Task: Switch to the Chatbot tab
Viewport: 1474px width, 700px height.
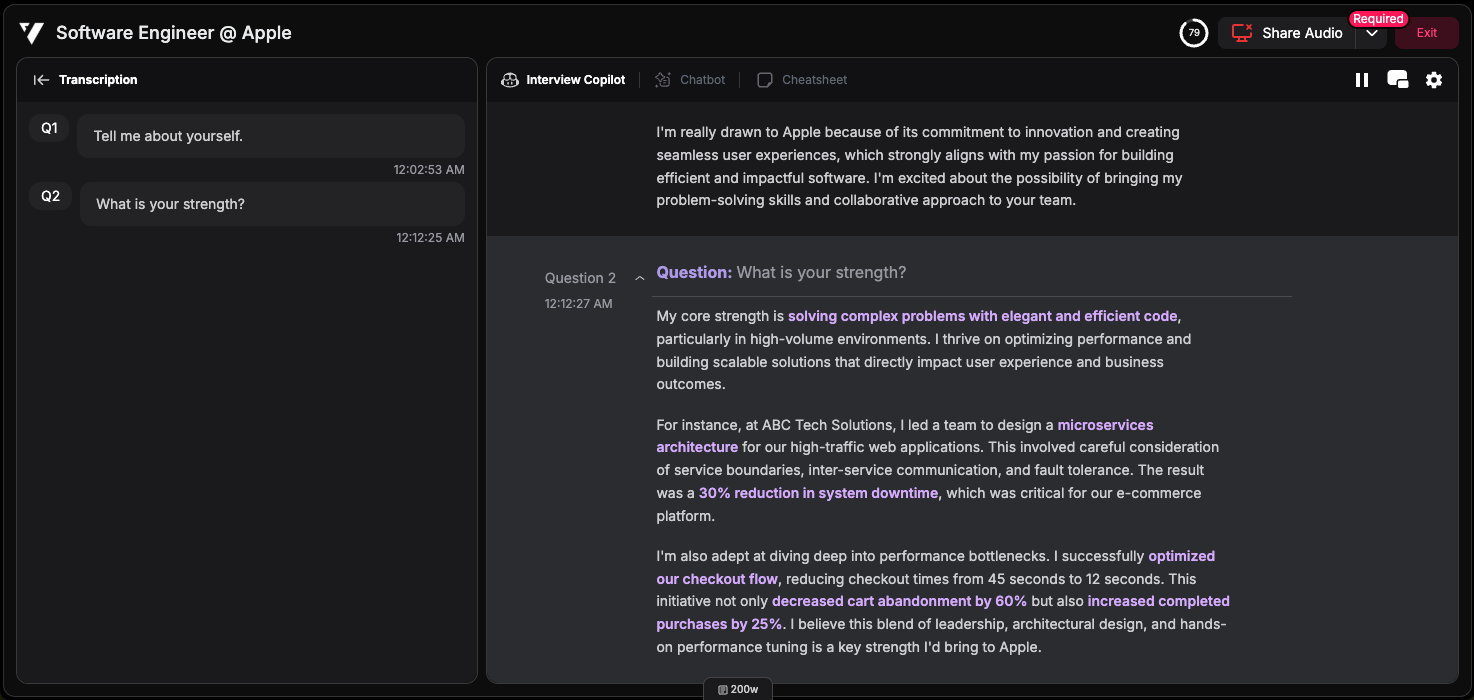Action: 690,80
